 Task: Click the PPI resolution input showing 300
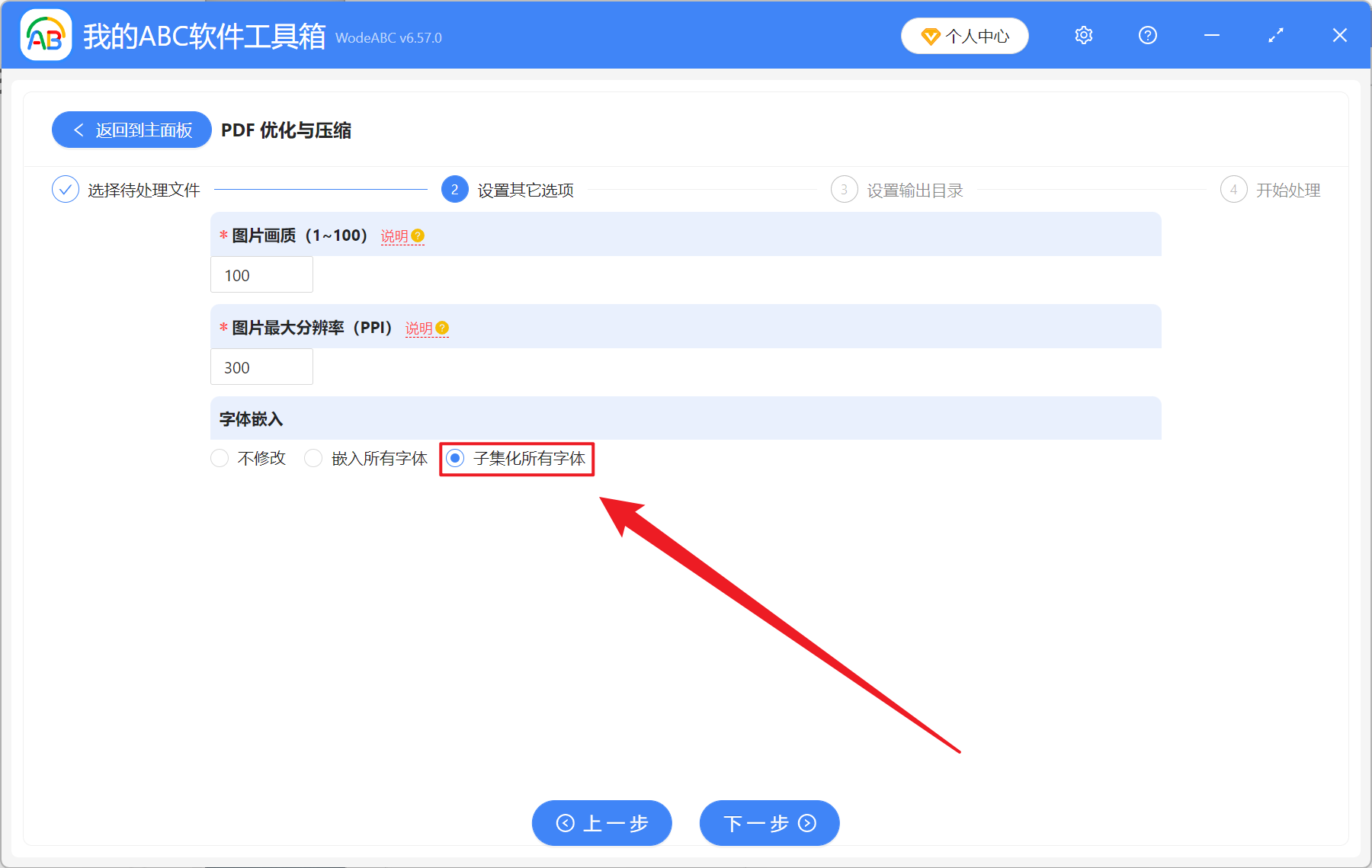[x=261, y=367]
